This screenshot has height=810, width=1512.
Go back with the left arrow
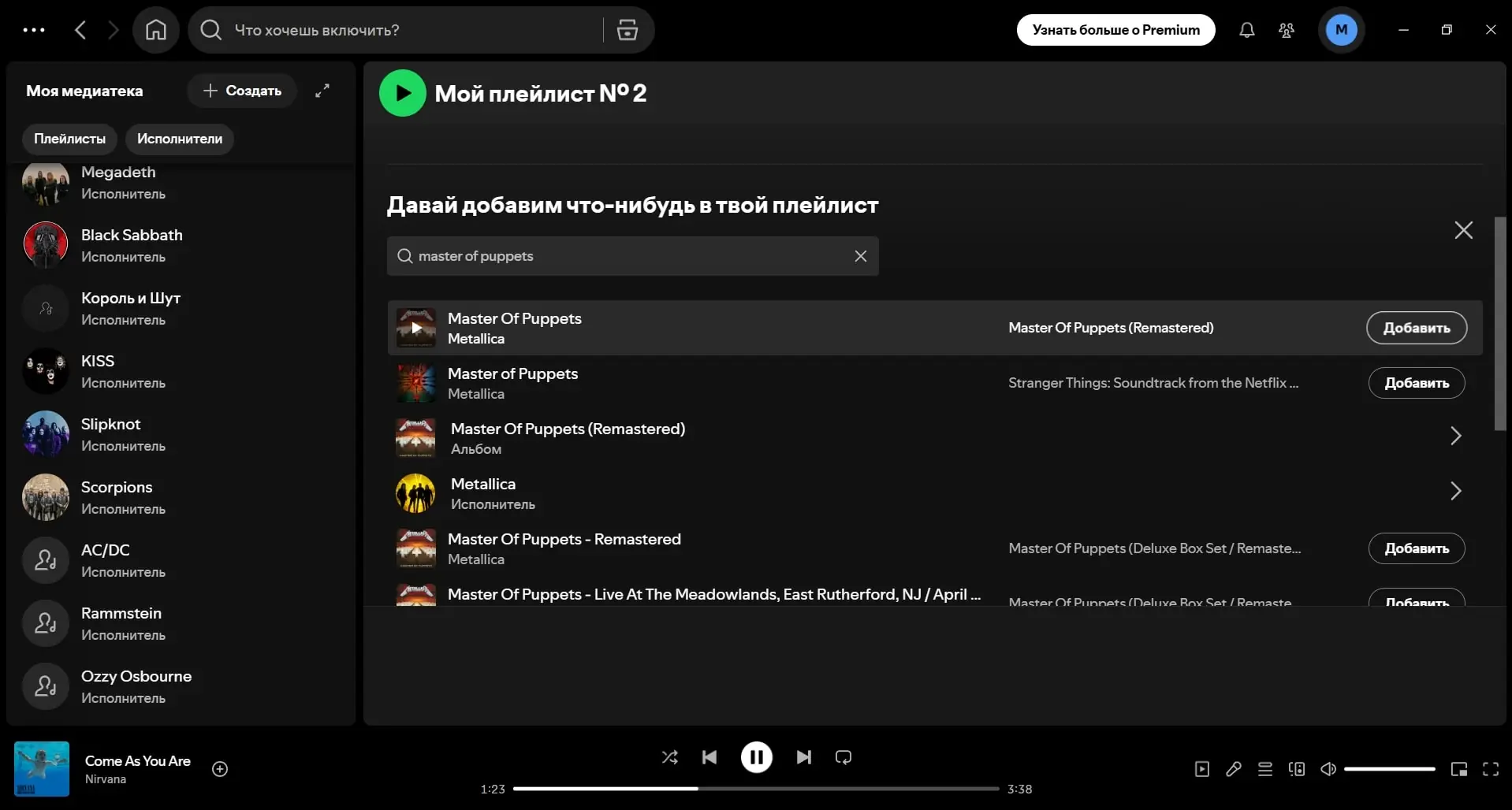80,30
